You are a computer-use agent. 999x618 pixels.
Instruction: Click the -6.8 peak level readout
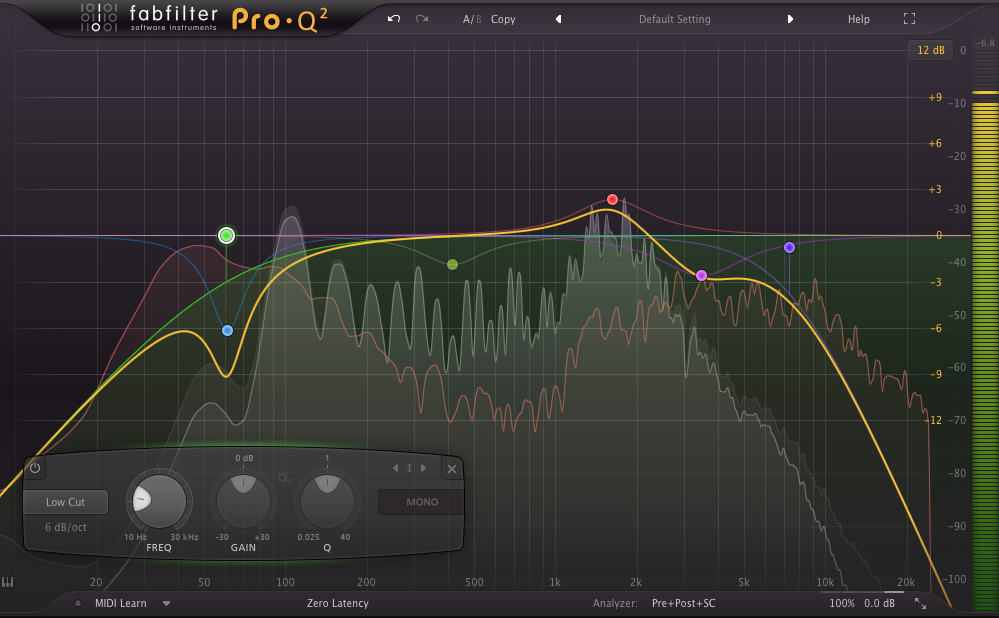click(x=985, y=43)
